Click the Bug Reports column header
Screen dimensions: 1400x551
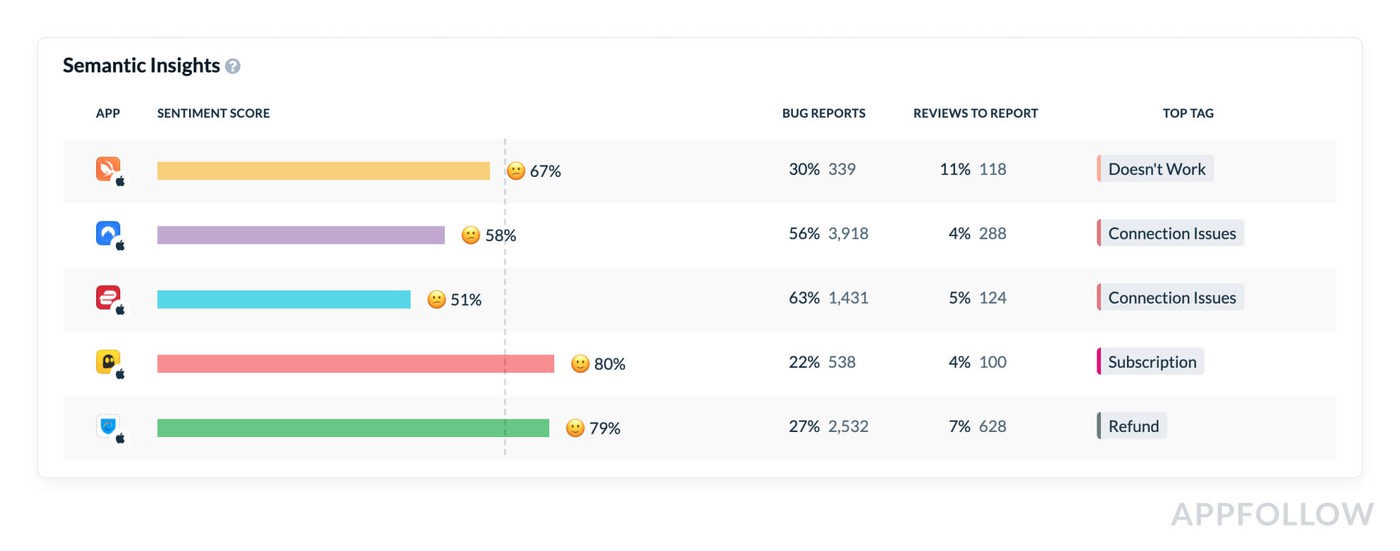[x=823, y=113]
